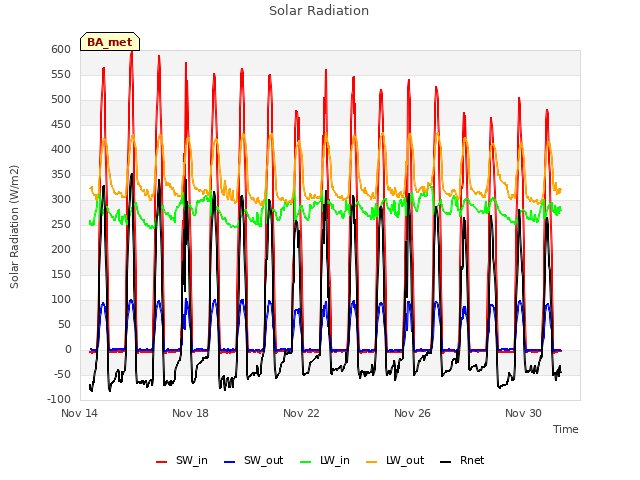
Task: Click the 100 y-axis tick label
Action: (61, 300)
